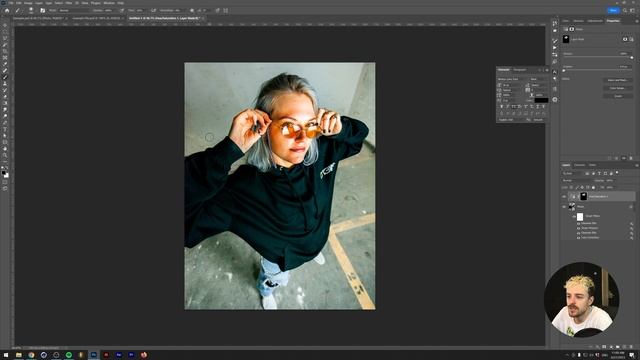640x360 pixels.
Task: Switch to the Swatches tab
Action: pyautogui.click(x=578, y=21)
